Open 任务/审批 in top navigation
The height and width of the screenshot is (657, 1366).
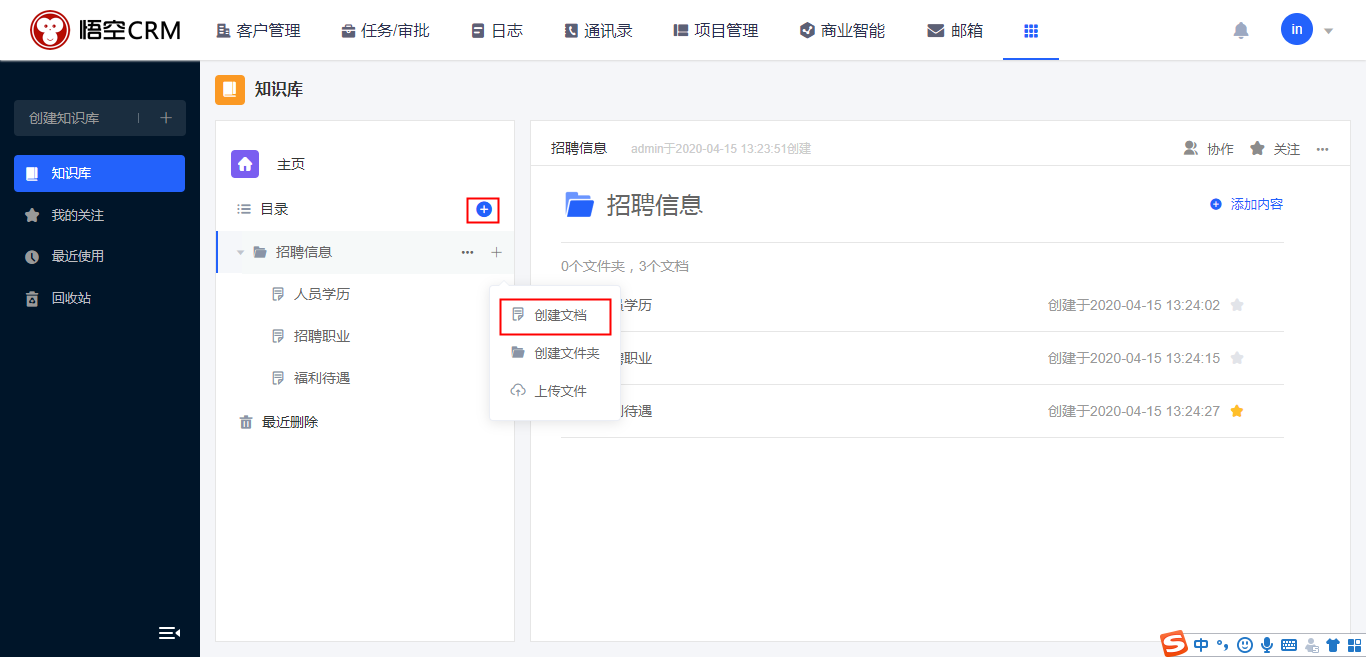tap(385, 31)
